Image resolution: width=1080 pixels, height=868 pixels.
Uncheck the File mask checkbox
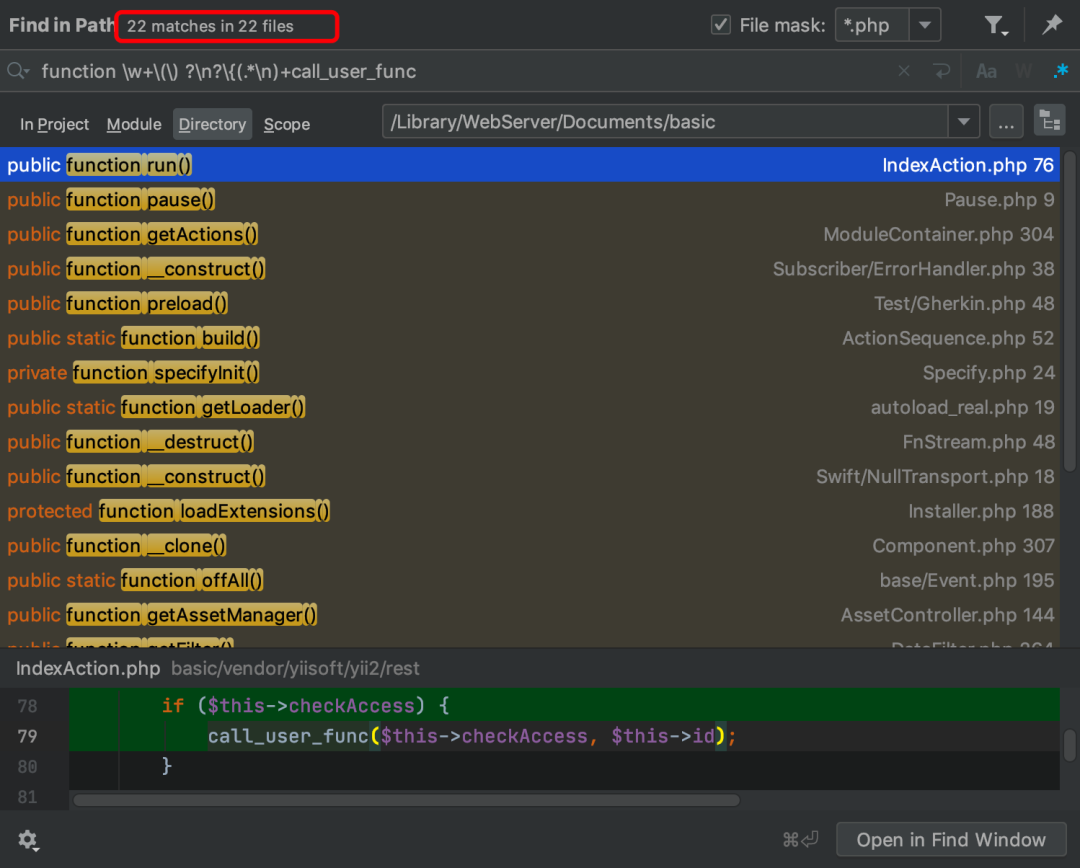720,25
